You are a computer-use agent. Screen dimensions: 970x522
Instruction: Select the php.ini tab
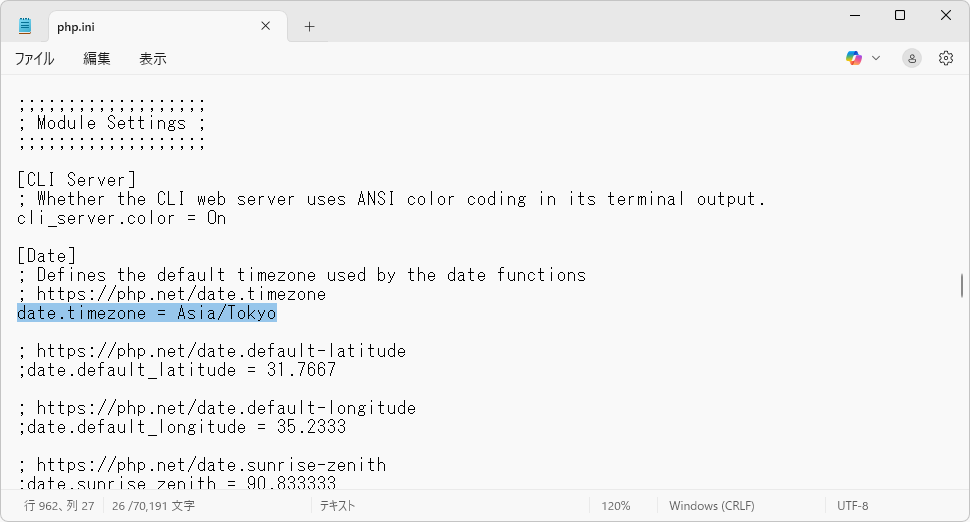pyautogui.click(x=130, y=27)
